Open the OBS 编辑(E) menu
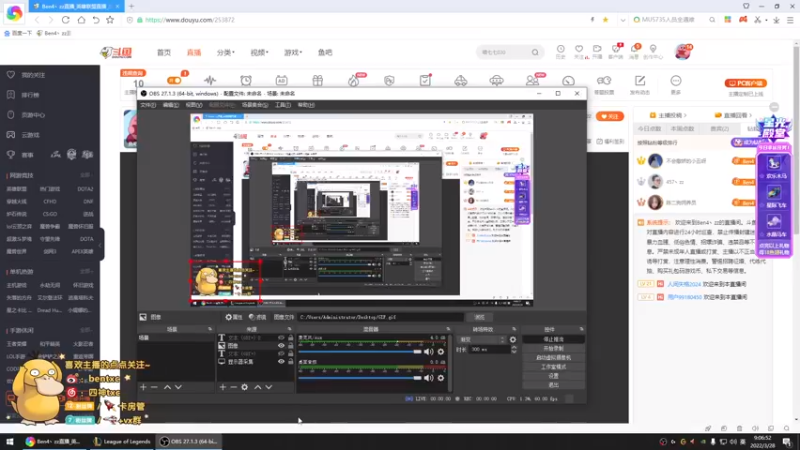The height and width of the screenshot is (450, 800). [170, 105]
